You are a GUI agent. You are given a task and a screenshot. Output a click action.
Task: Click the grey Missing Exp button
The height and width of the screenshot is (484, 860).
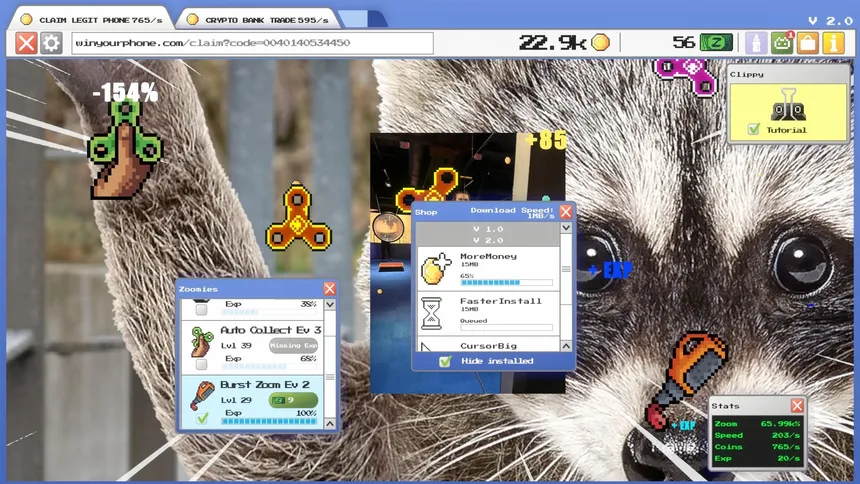coord(293,345)
